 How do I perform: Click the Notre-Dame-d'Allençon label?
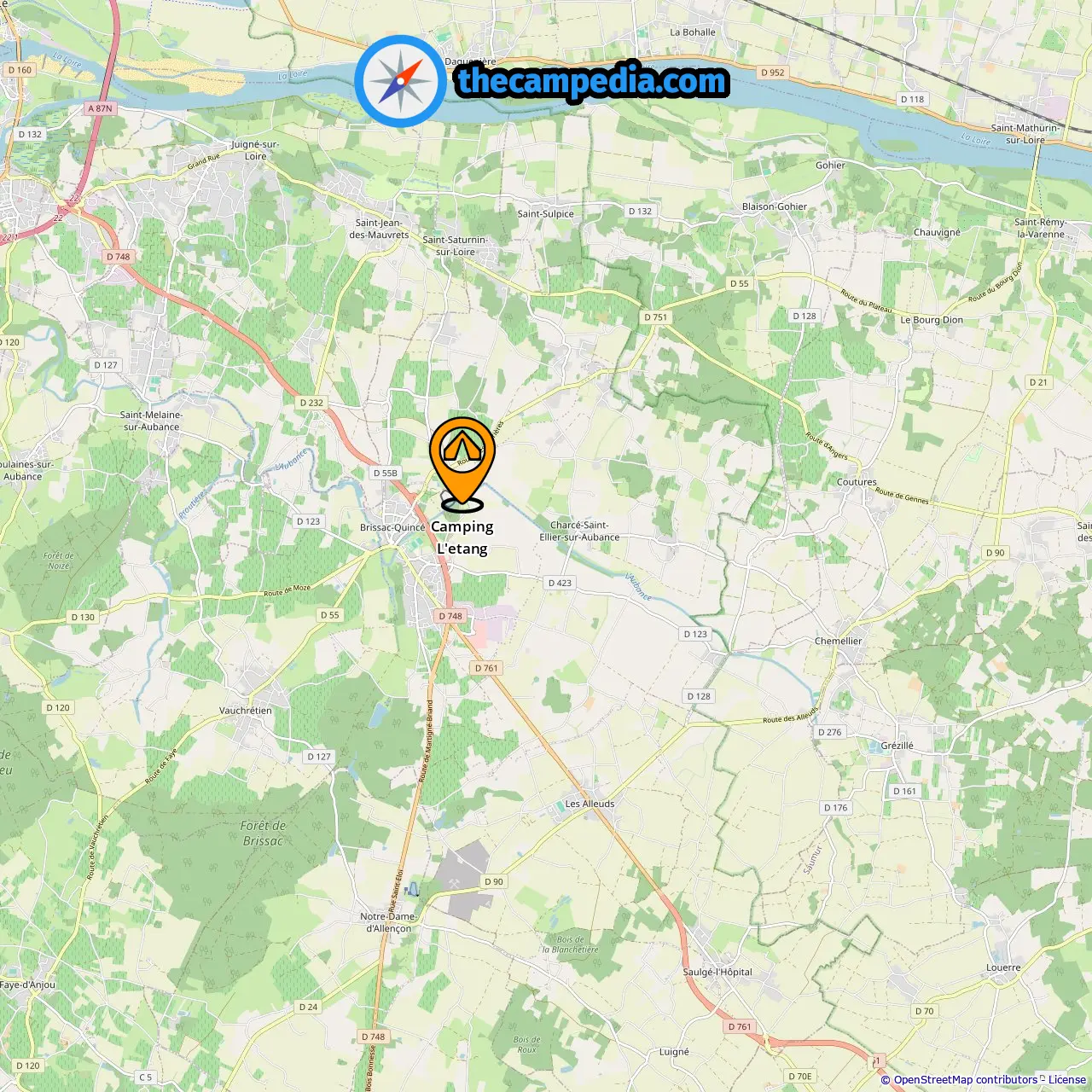(389, 922)
